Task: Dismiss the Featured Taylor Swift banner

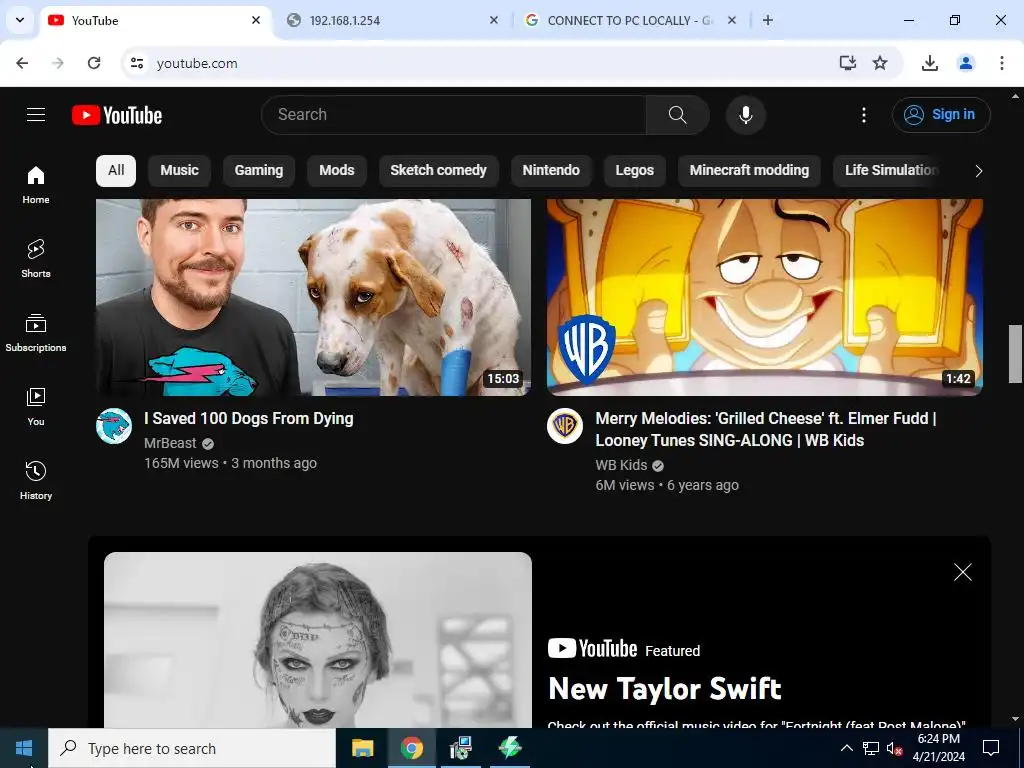Action: pos(963,572)
